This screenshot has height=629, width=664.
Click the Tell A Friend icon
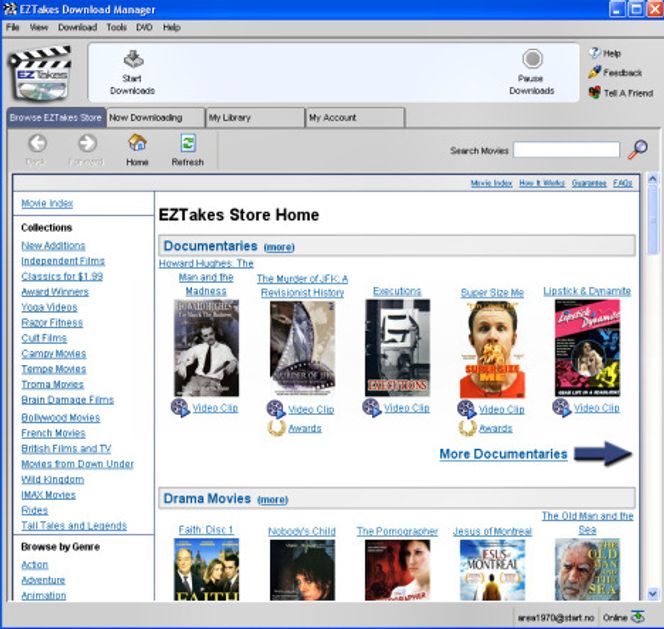[x=595, y=92]
